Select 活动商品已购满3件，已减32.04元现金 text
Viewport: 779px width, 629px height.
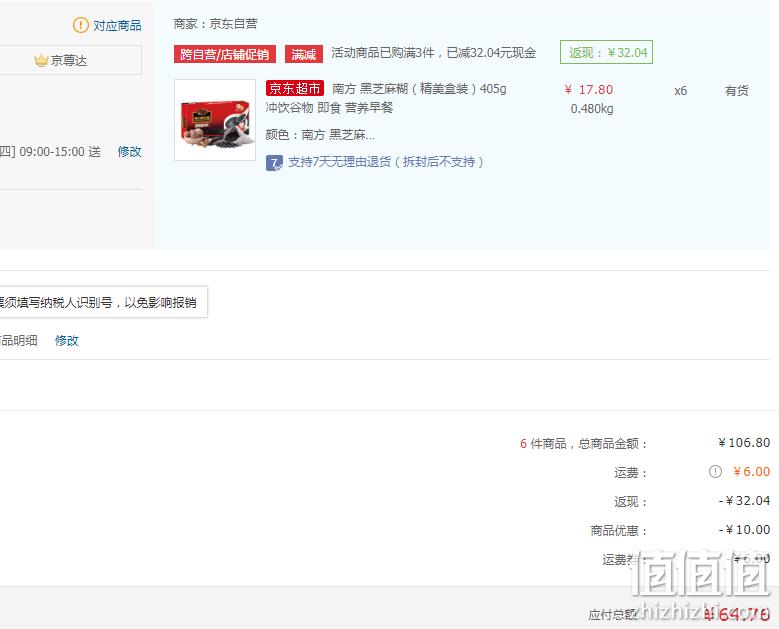coord(434,53)
